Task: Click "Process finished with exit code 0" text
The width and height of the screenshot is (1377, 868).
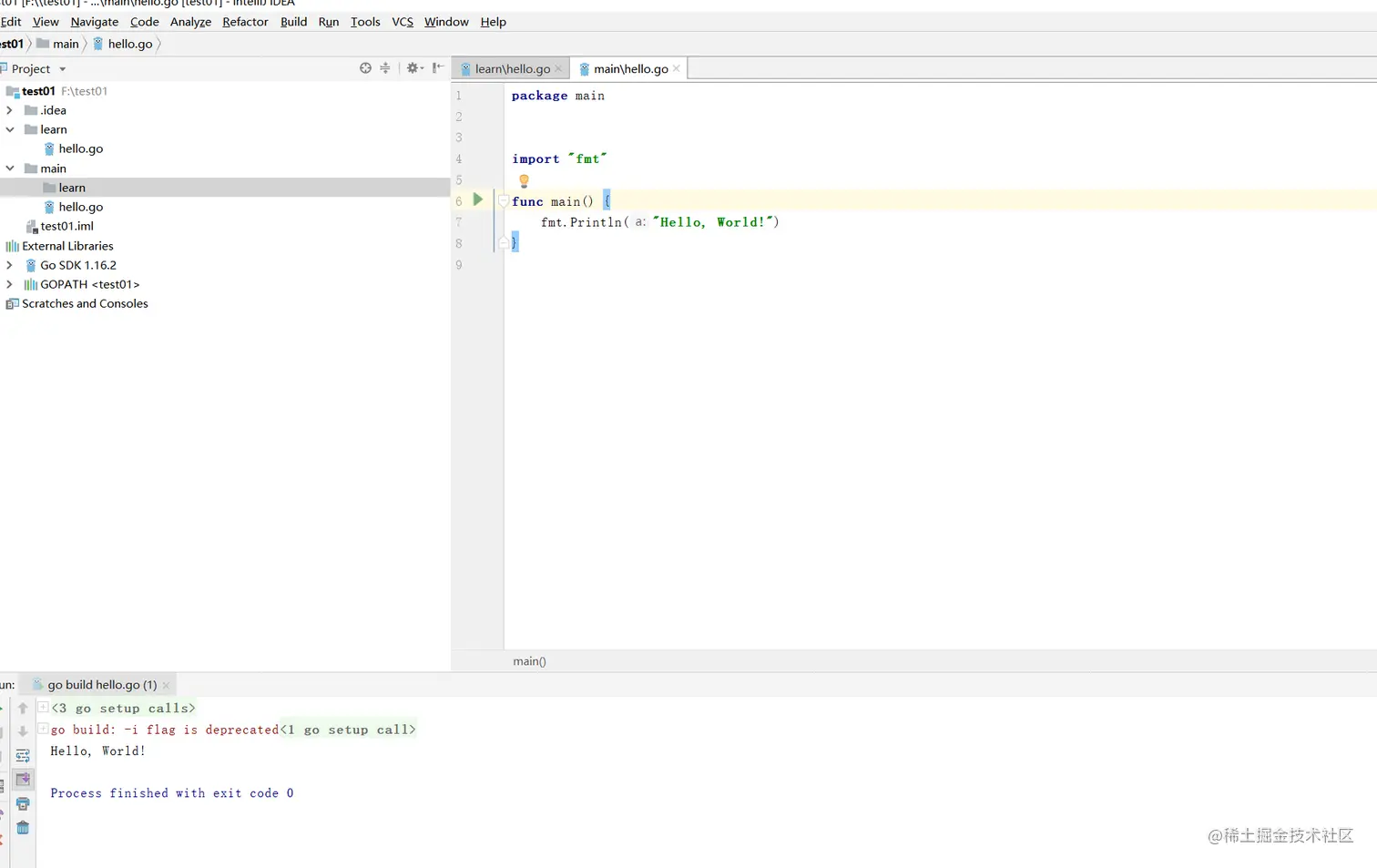Action: point(172,793)
